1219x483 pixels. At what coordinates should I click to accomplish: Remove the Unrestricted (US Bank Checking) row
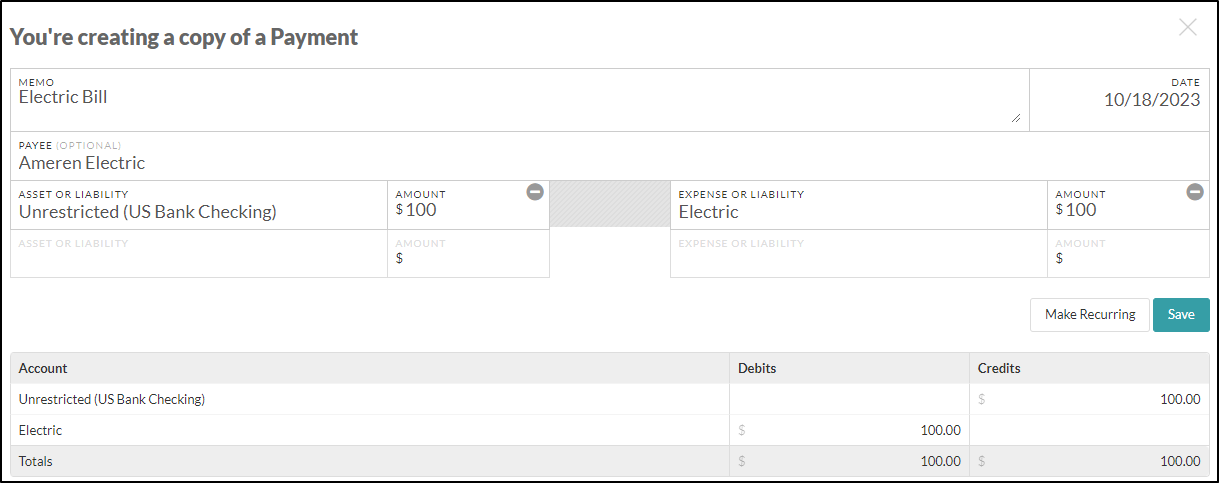click(x=535, y=192)
